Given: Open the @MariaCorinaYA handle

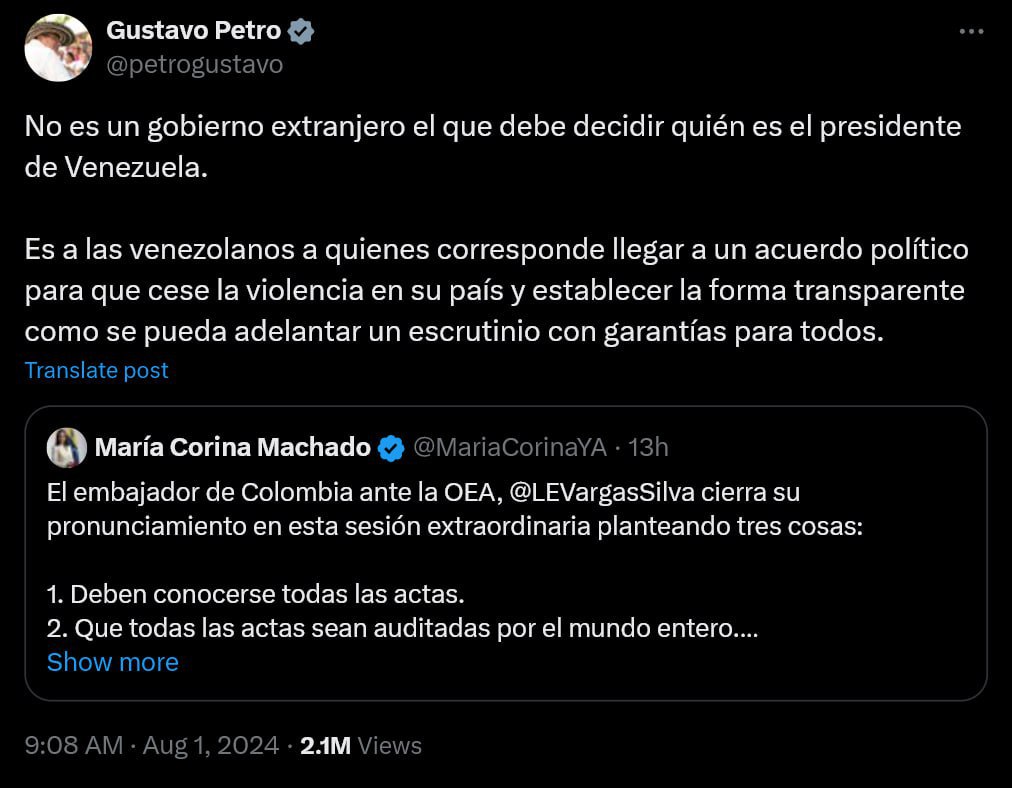Looking at the screenshot, I should [x=509, y=447].
